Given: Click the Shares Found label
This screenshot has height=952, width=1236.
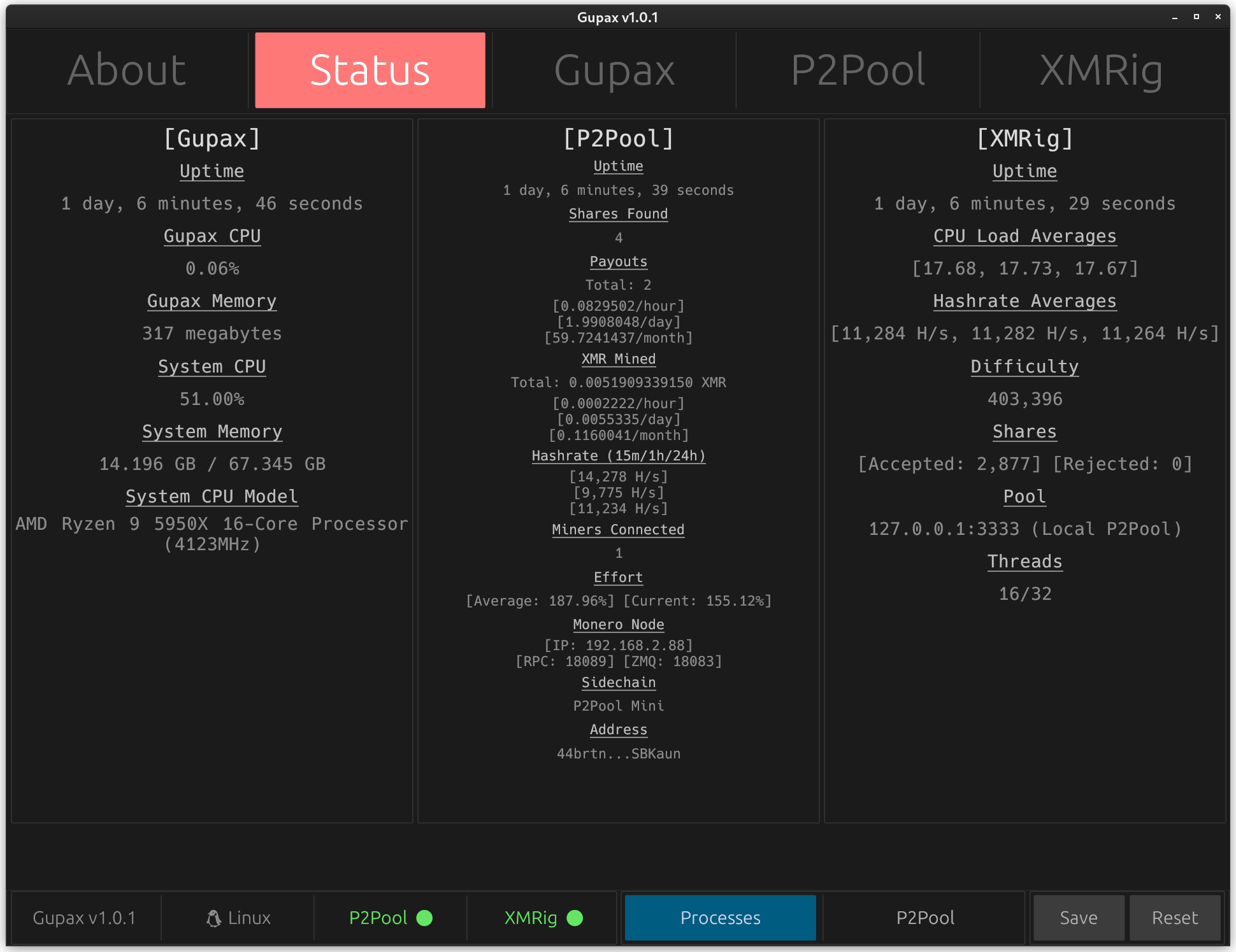Looking at the screenshot, I should click(x=619, y=213).
